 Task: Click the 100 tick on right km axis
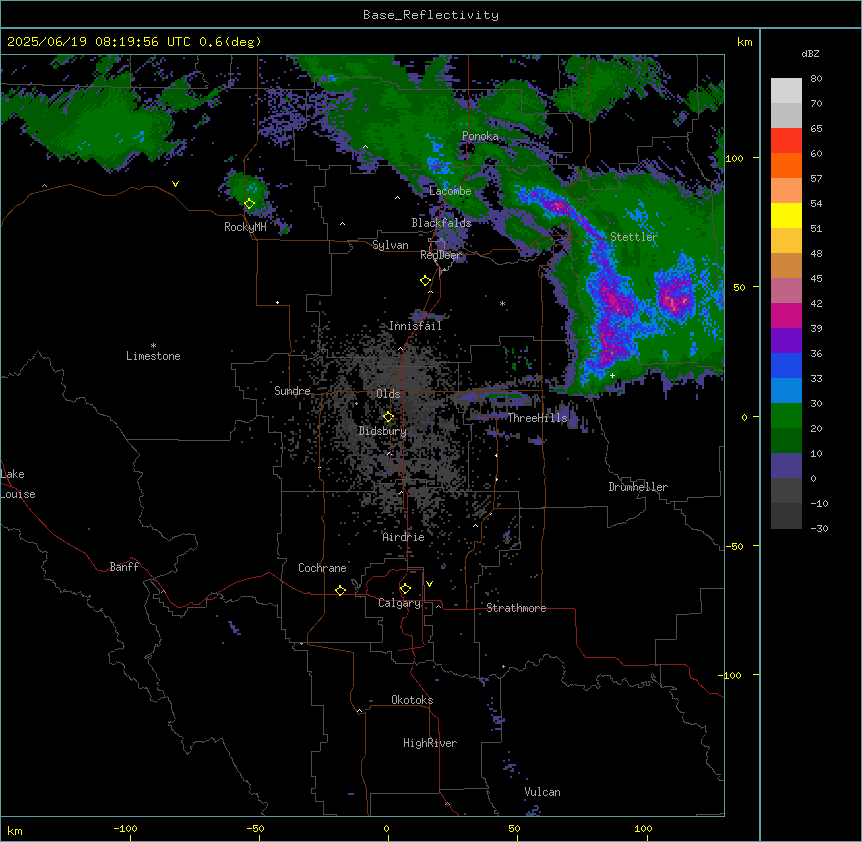coord(734,158)
